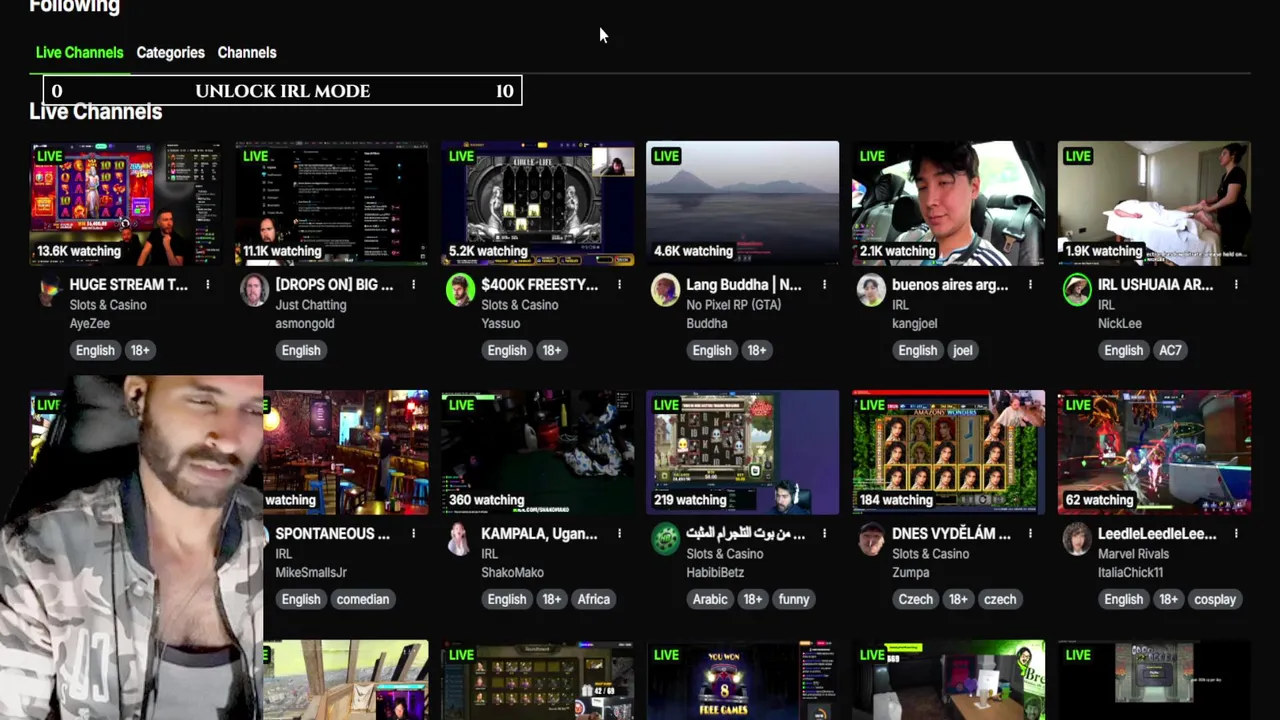Viewport: 1280px width, 720px height.
Task: Open ItaliaChick11's Marvel Rivals thumbnail
Action: click(1155, 452)
